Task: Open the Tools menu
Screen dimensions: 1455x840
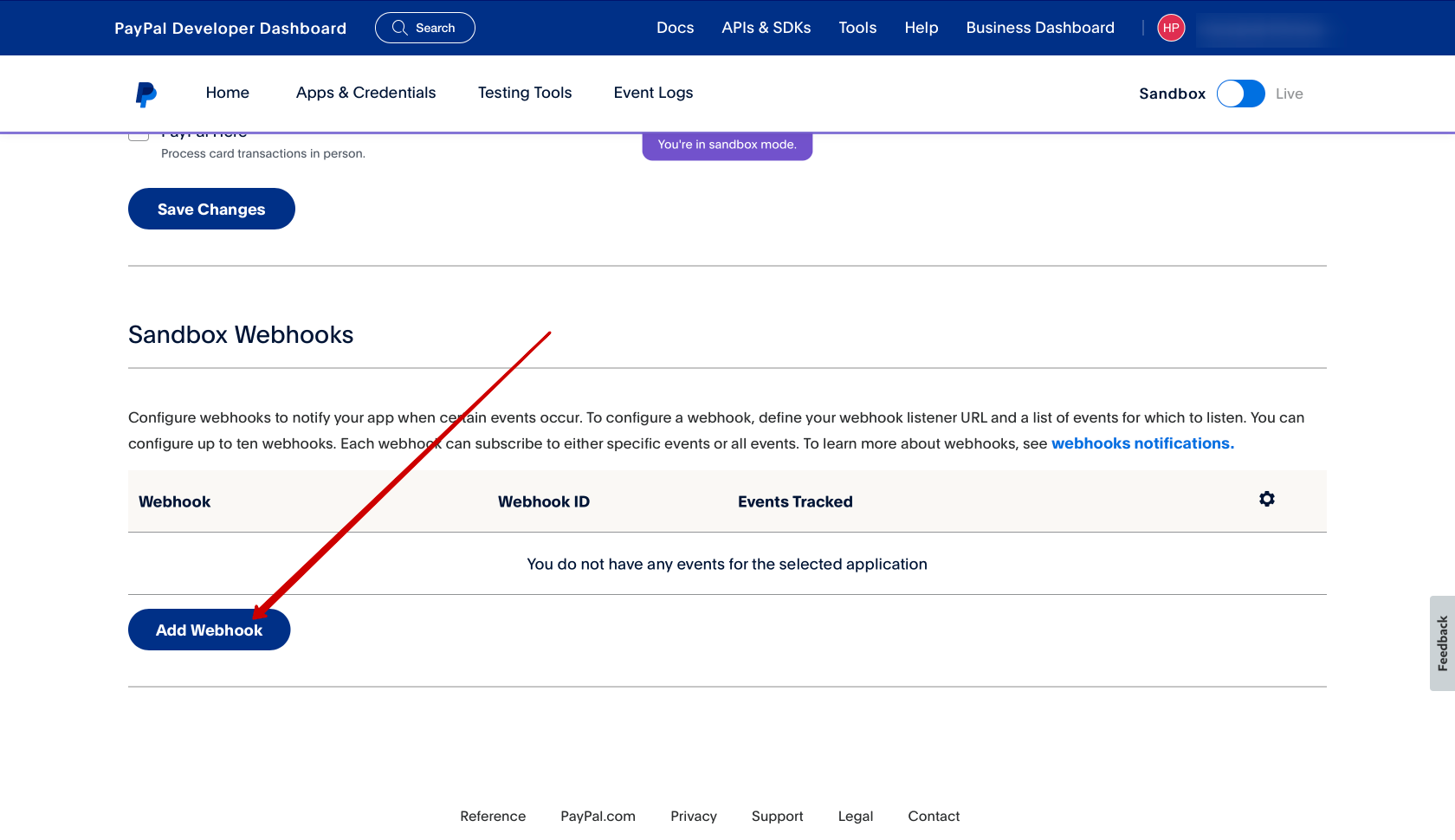Action: coord(857,28)
